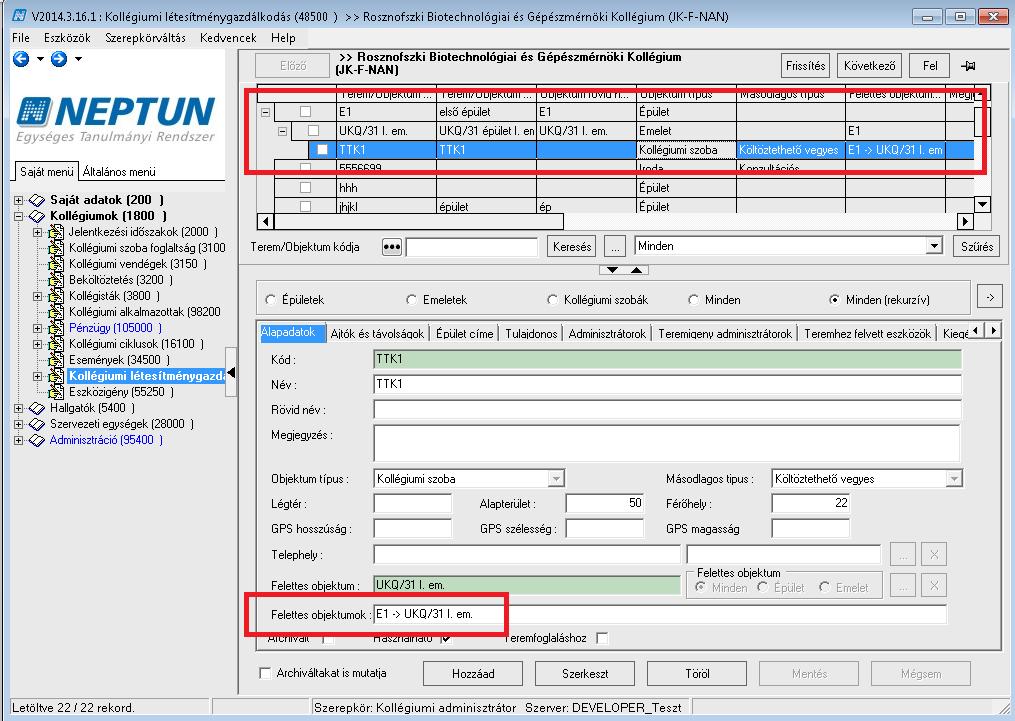
Task: Click the Kollégiumi ciklusok icon
Action: point(56,344)
